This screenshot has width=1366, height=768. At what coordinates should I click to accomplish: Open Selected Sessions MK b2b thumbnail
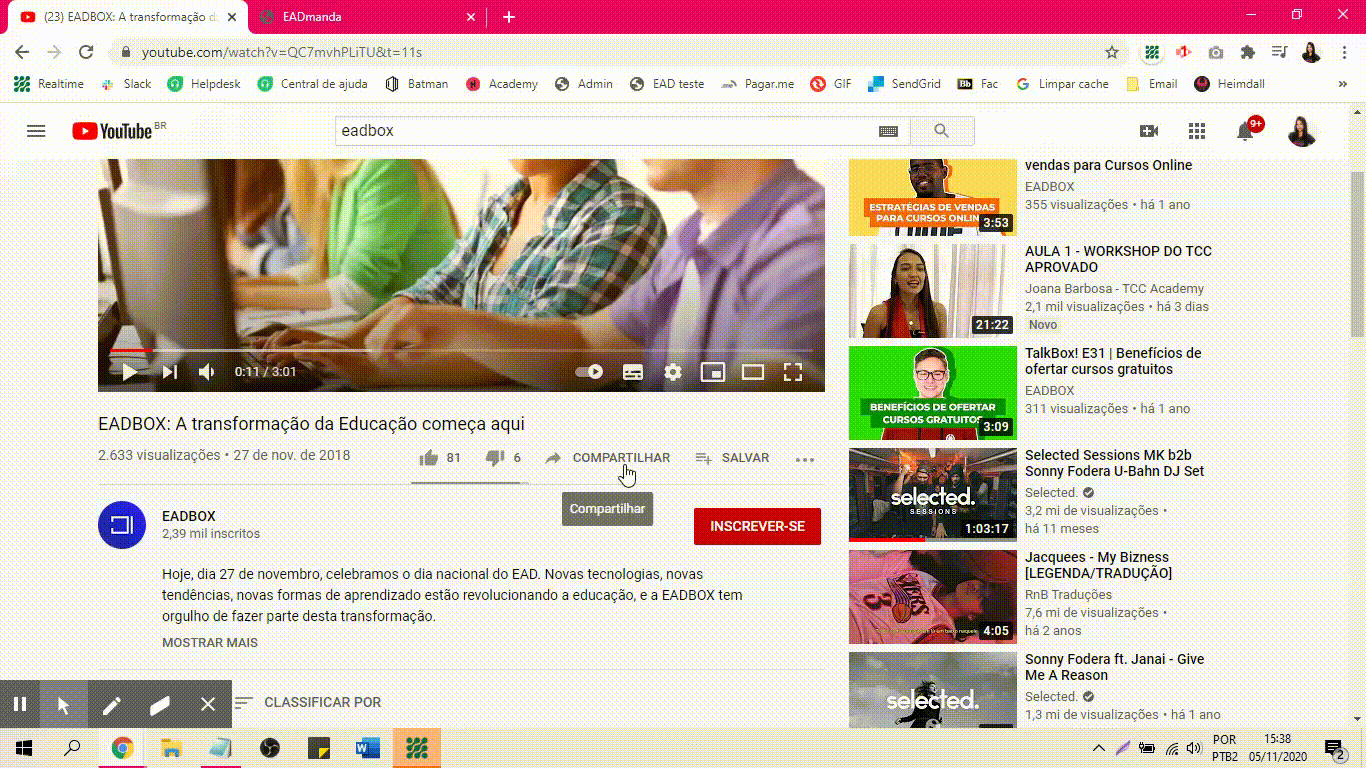[933, 495]
